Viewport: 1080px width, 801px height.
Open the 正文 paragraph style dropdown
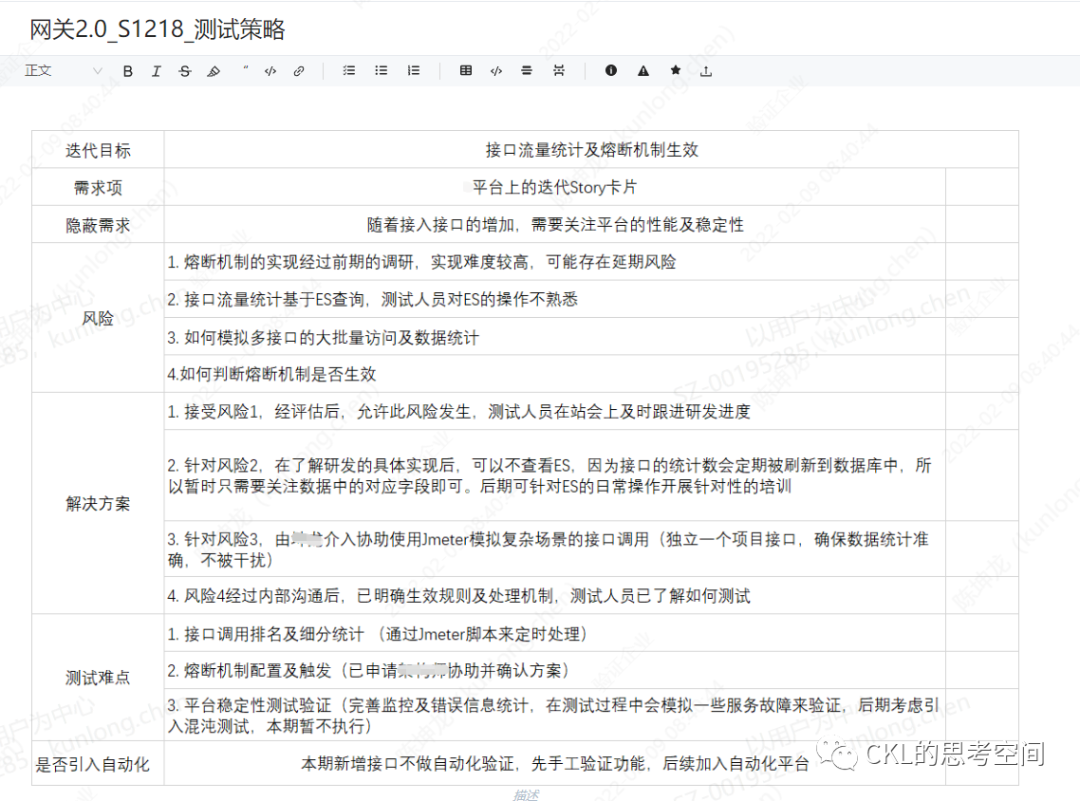tap(63, 70)
